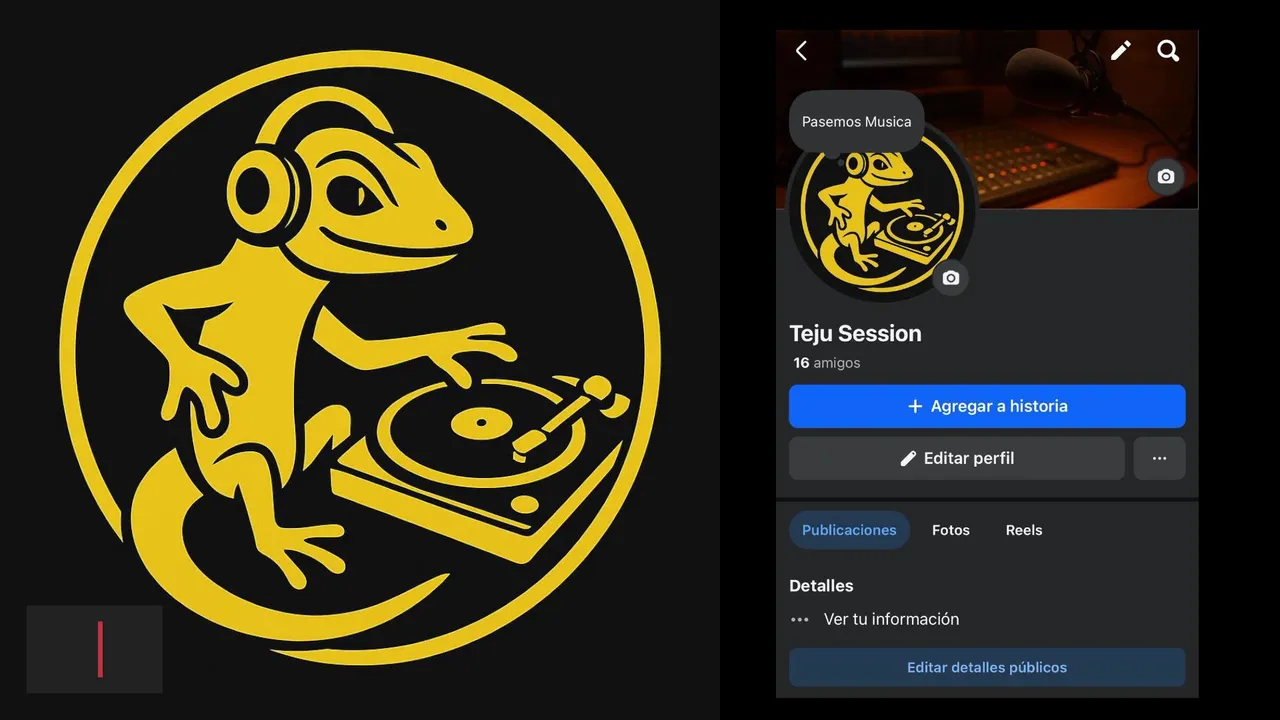
Task: Click the pencil icon in Editar perfil
Action: pos(908,459)
